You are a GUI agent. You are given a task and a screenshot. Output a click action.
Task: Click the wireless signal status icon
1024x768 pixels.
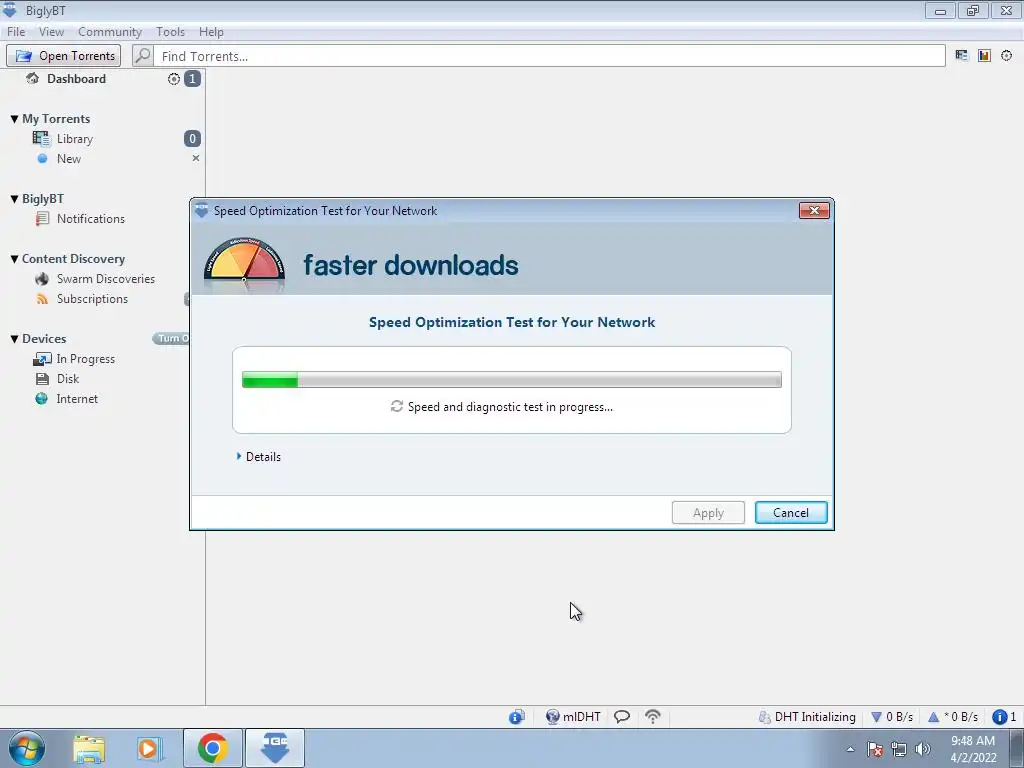(x=652, y=716)
